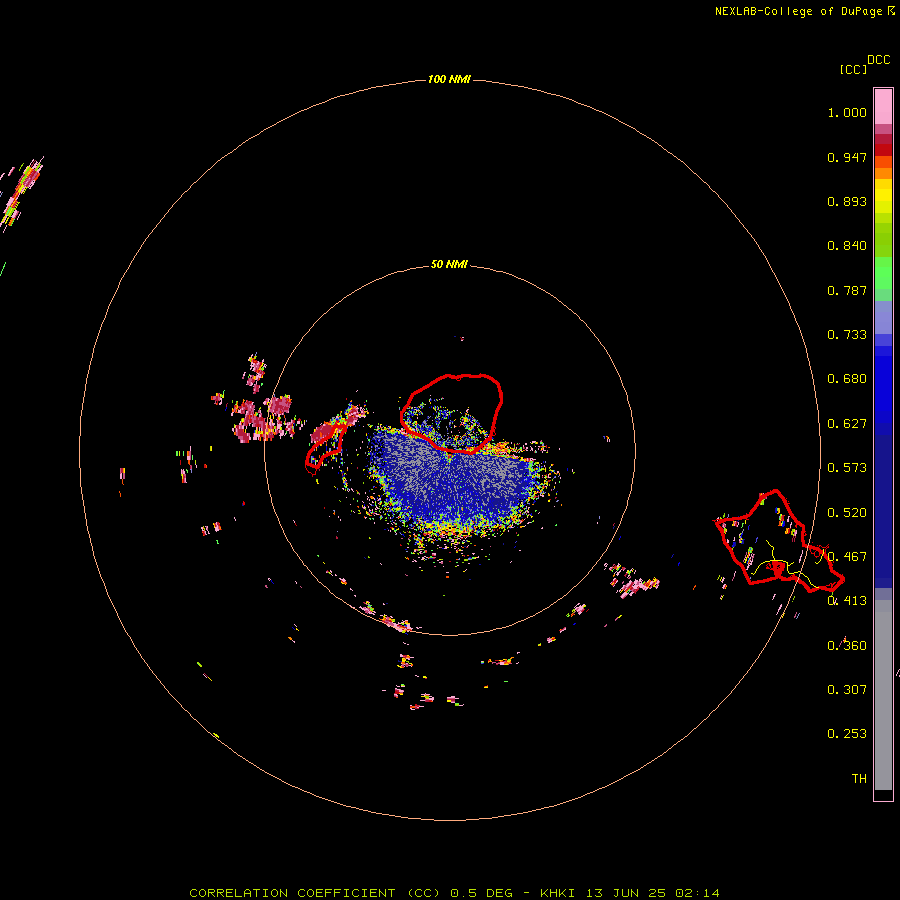This screenshot has height=900, width=900.
Task: Click the 0.253 scale value
Action: tap(847, 734)
